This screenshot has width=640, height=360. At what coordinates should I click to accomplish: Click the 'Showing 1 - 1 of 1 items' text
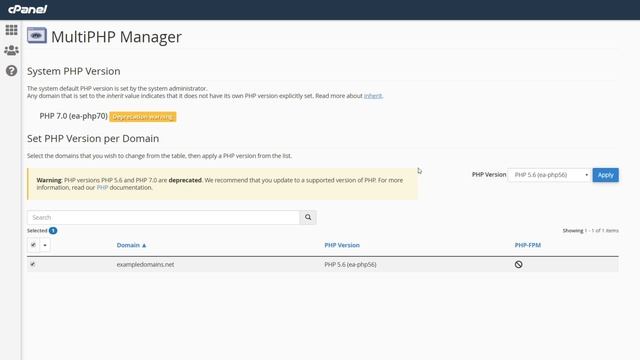(x=590, y=231)
